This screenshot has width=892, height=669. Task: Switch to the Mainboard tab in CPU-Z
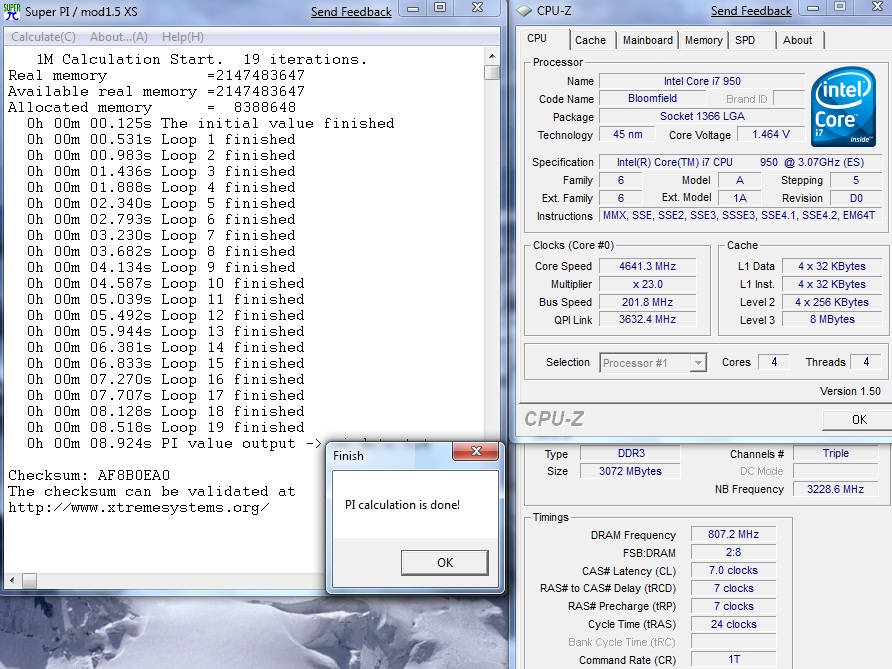(647, 40)
